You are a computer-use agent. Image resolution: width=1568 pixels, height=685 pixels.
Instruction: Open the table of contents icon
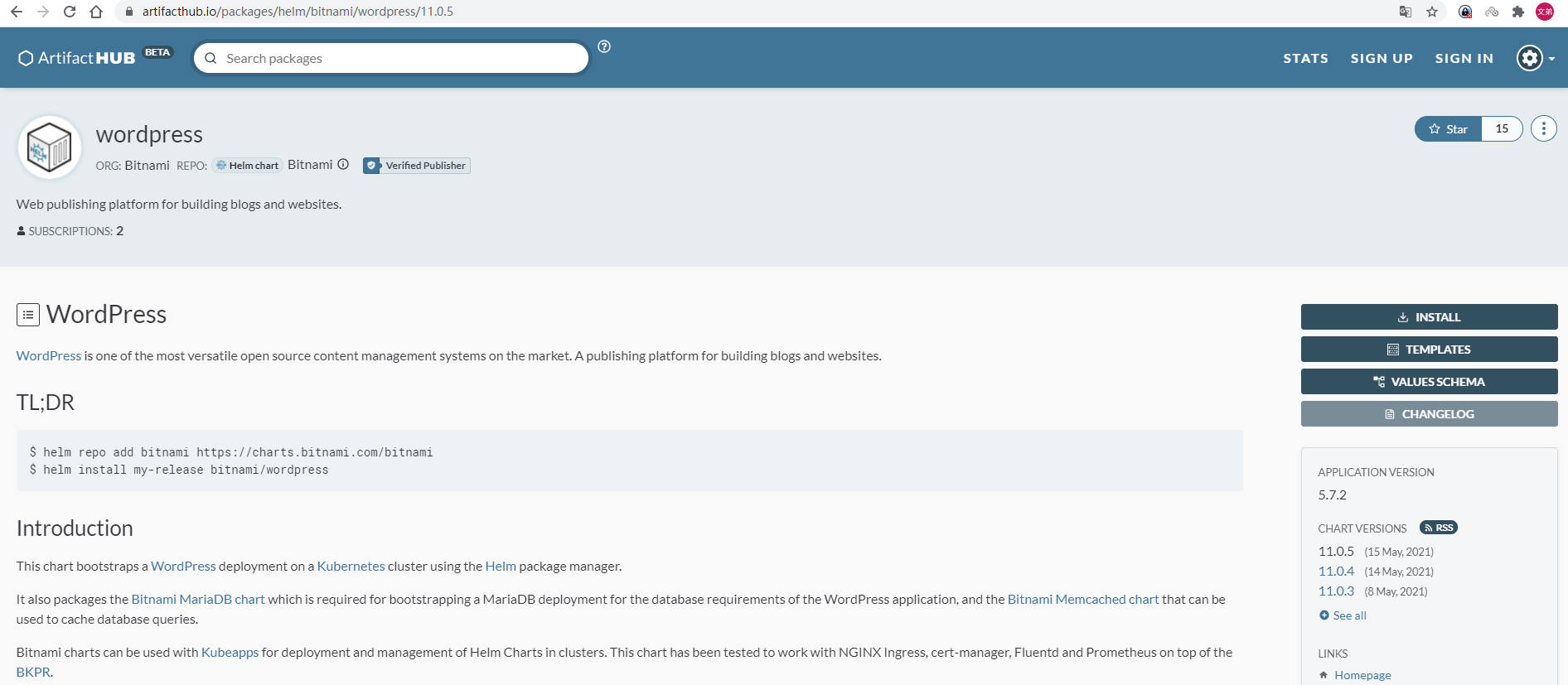click(28, 315)
